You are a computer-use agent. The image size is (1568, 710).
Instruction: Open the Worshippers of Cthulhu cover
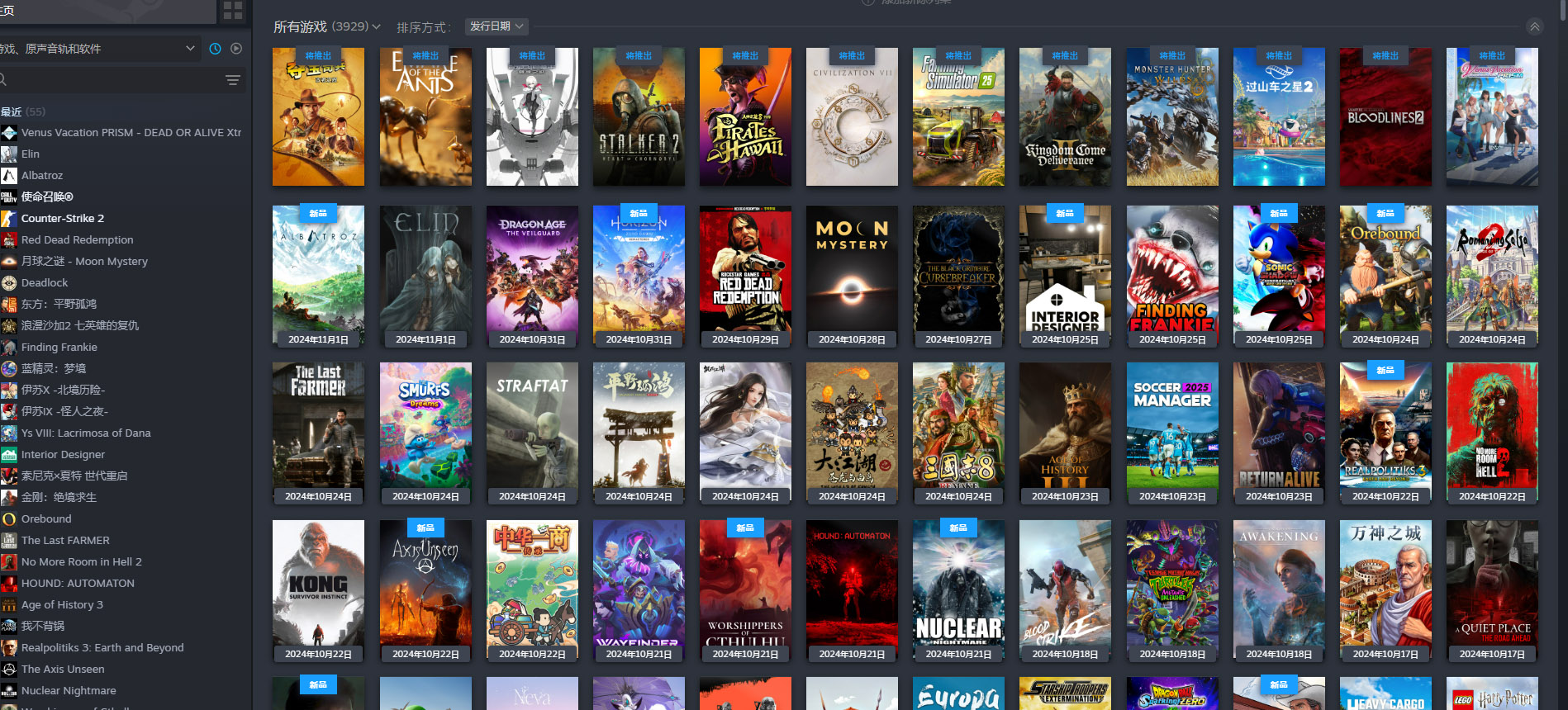(745, 589)
